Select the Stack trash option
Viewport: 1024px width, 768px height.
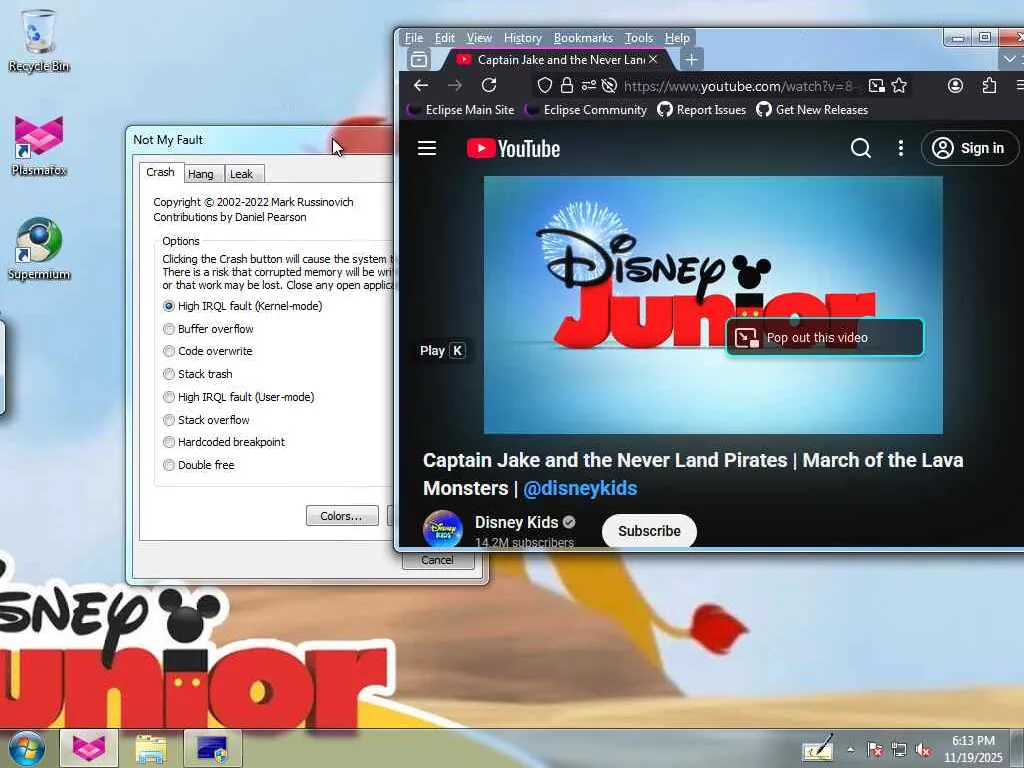197,374
